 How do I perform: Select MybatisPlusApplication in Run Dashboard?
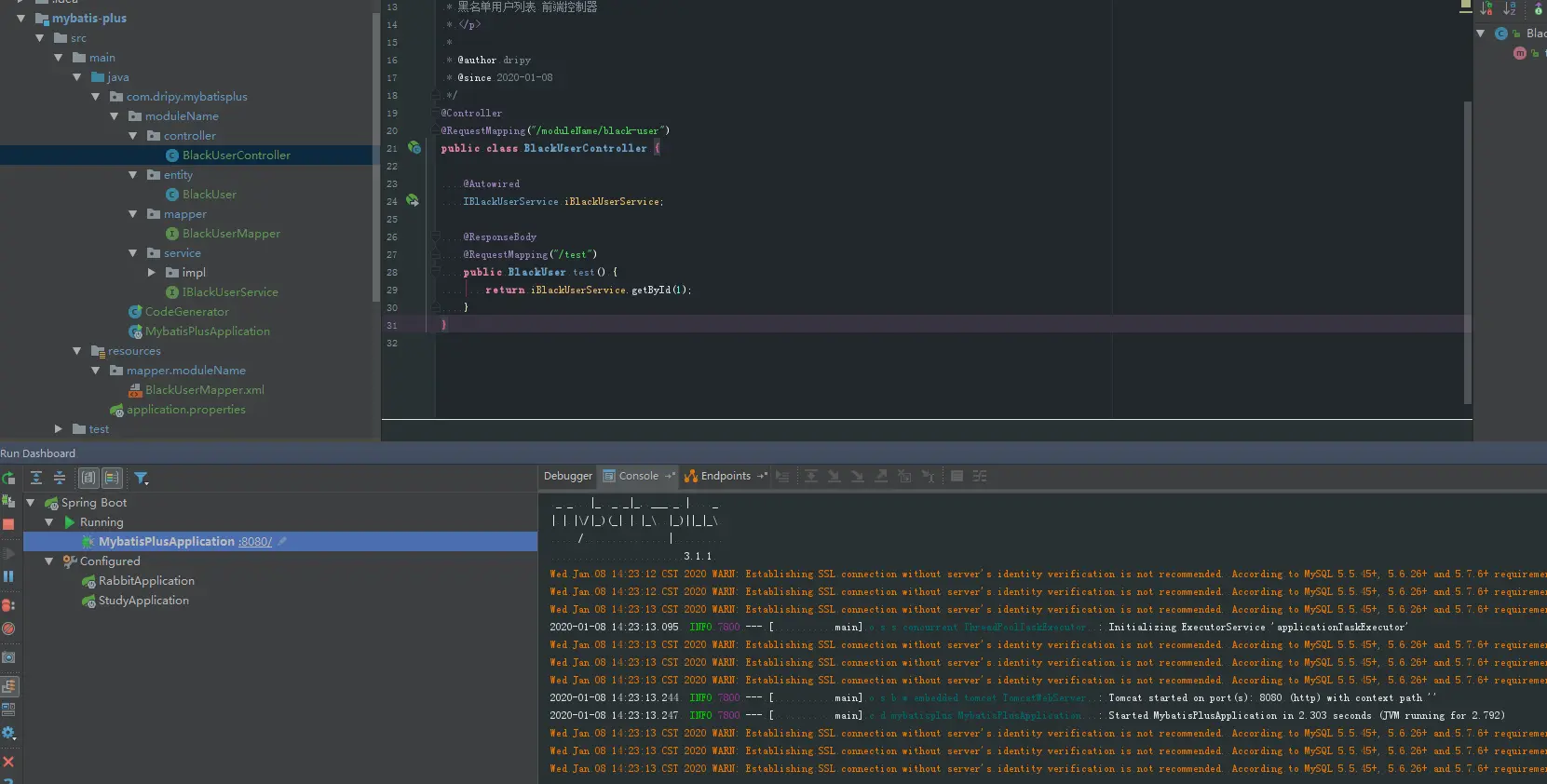167,542
